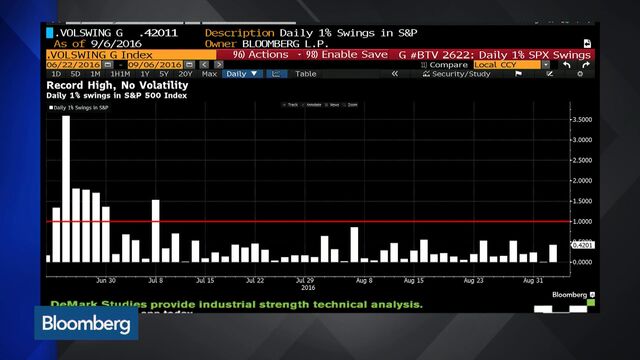The width and height of the screenshot is (640, 360).
Task: Toggle the Compare checkbox
Action: 423,65
